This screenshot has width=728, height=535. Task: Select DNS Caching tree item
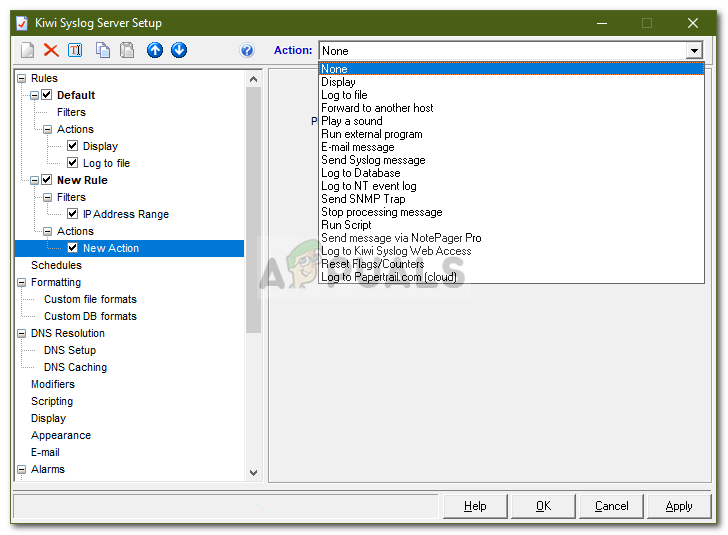coord(75,367)
